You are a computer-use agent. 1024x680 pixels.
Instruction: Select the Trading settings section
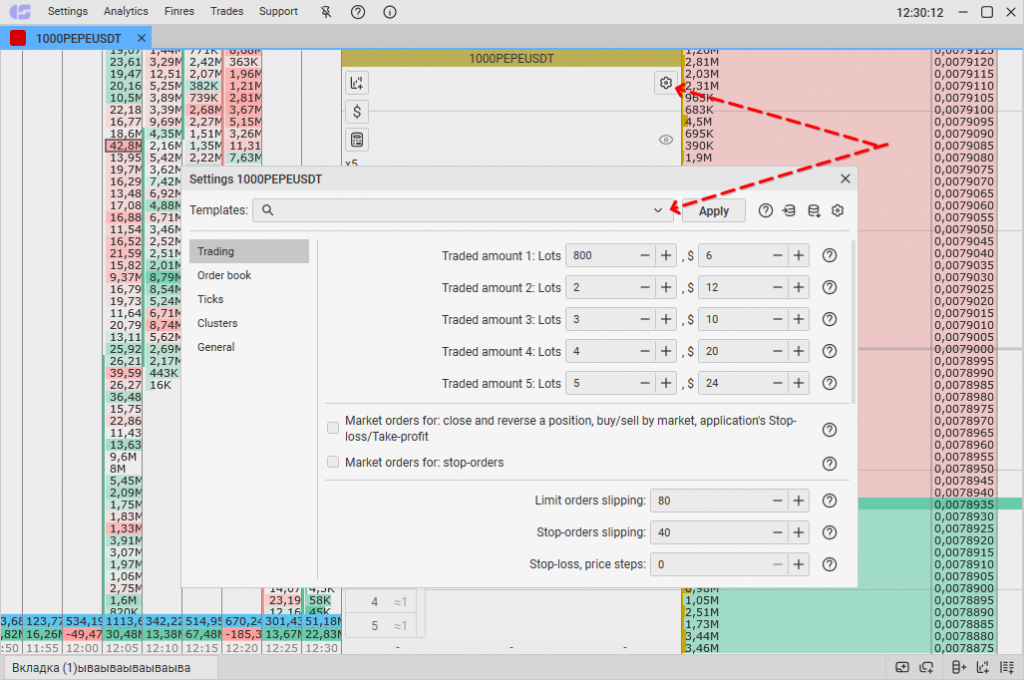(249, 251)
